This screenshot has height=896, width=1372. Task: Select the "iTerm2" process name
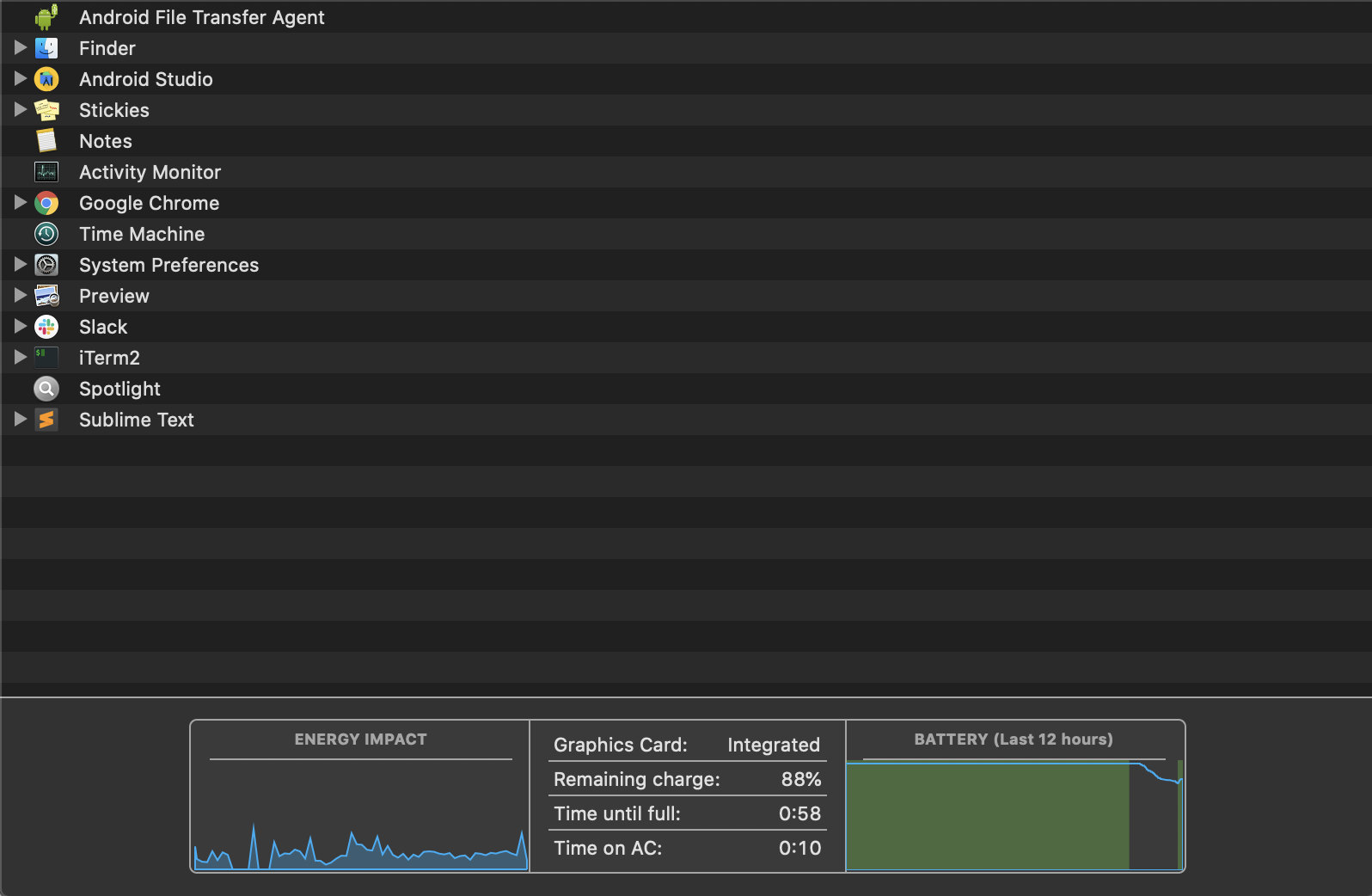109,358
